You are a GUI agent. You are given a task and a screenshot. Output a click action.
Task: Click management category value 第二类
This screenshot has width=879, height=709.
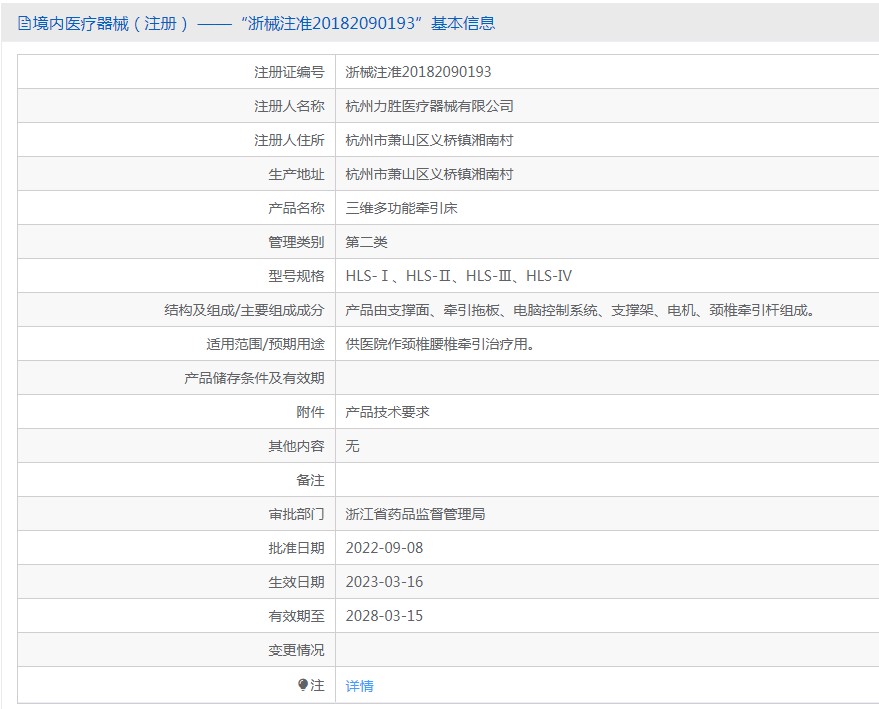[367, 242]
